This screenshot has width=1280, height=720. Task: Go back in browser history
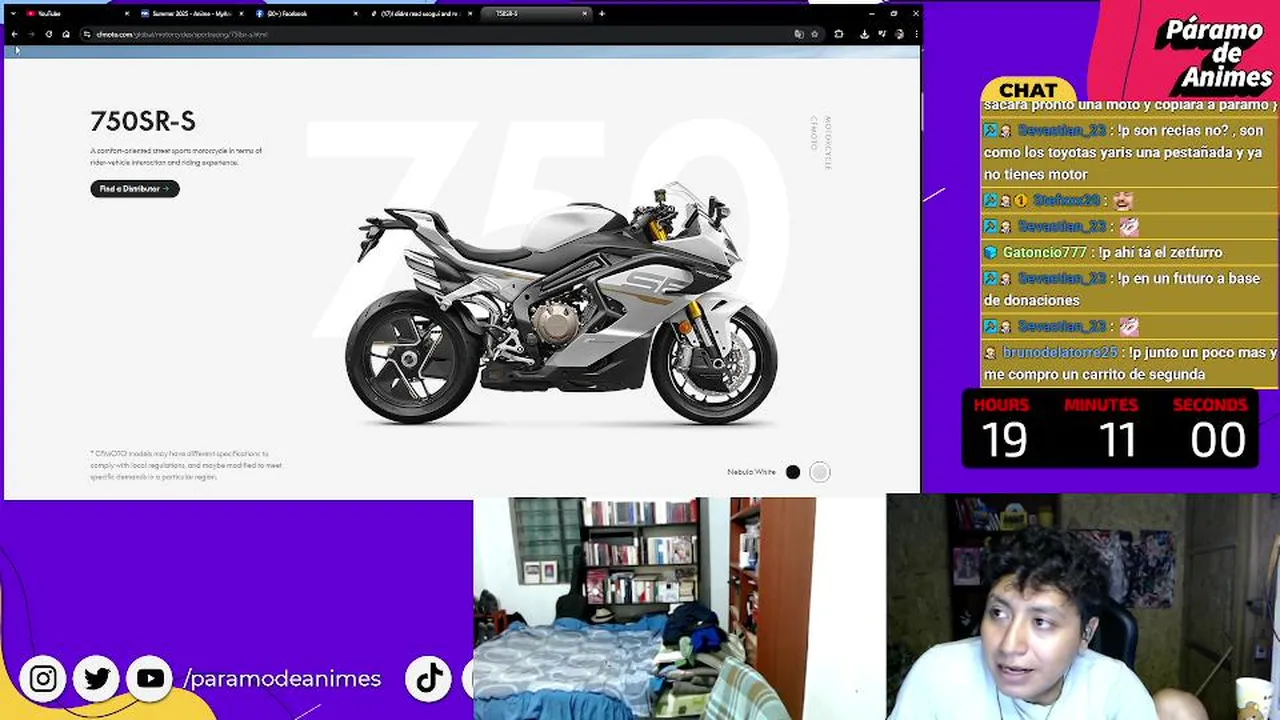[14, 34]
